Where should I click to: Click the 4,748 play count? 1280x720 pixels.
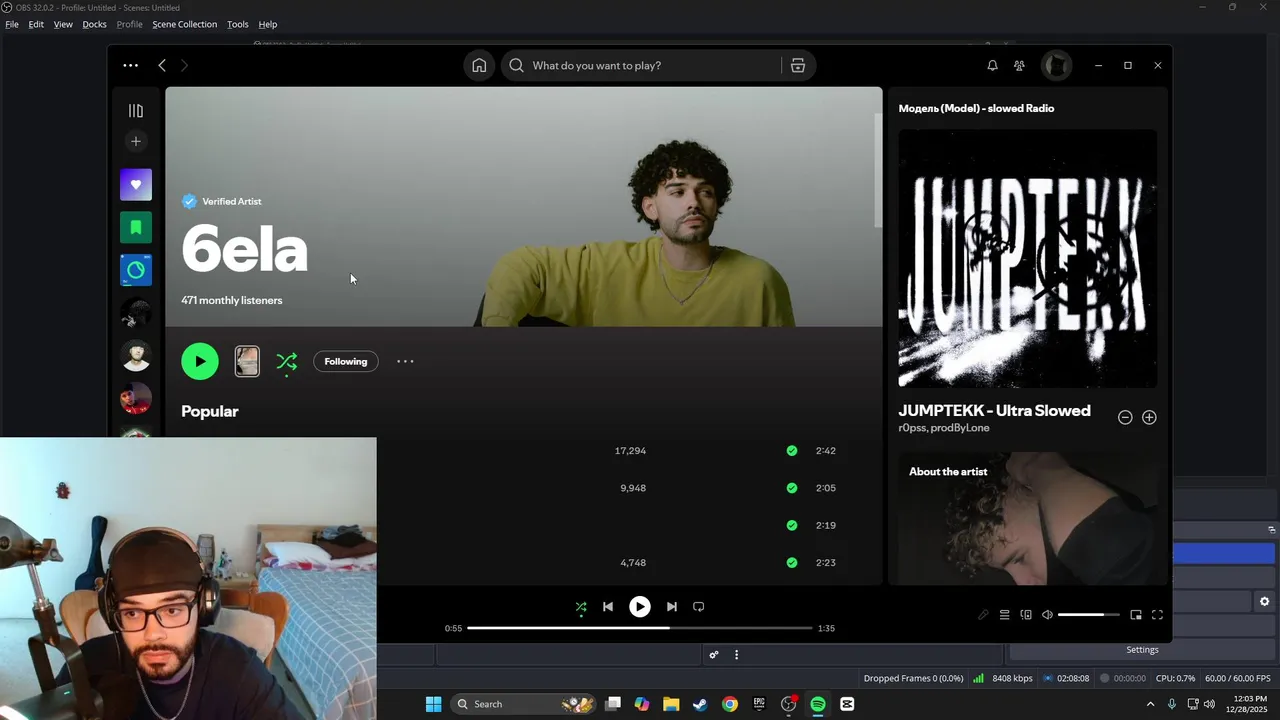point(633,563)
